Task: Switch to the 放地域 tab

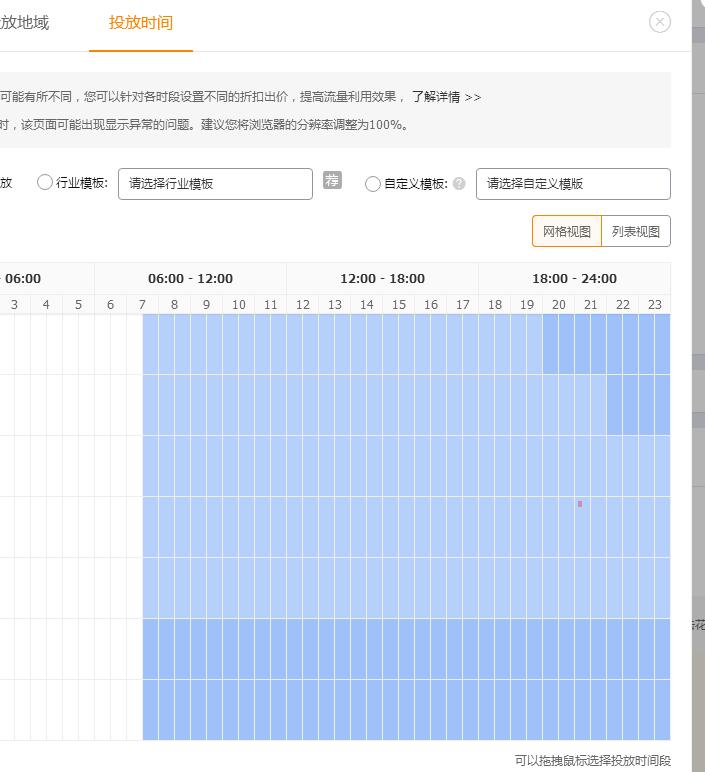Action: (x=25, y=23)
